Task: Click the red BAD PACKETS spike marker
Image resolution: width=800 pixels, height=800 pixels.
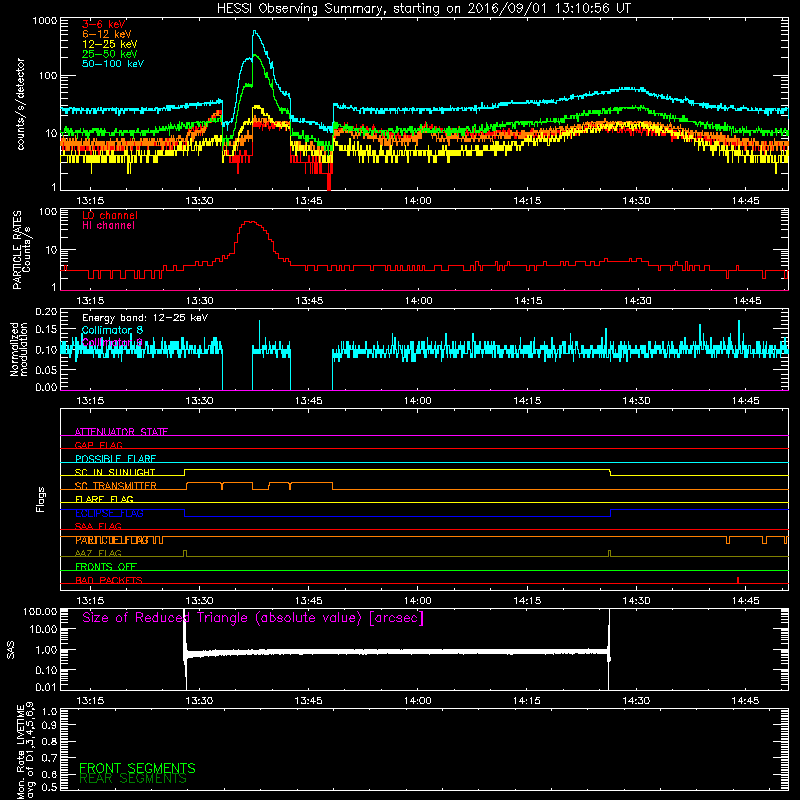Action: (x=738, y=580)
